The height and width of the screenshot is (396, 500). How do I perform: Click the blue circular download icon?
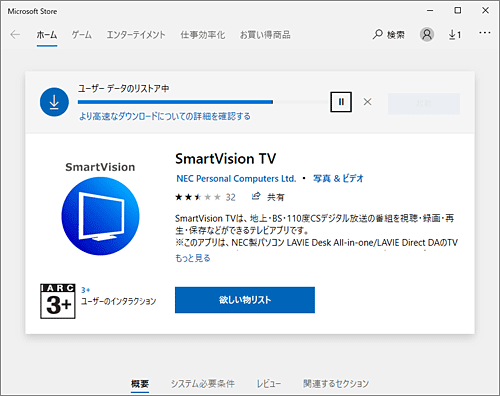(54, 102)
